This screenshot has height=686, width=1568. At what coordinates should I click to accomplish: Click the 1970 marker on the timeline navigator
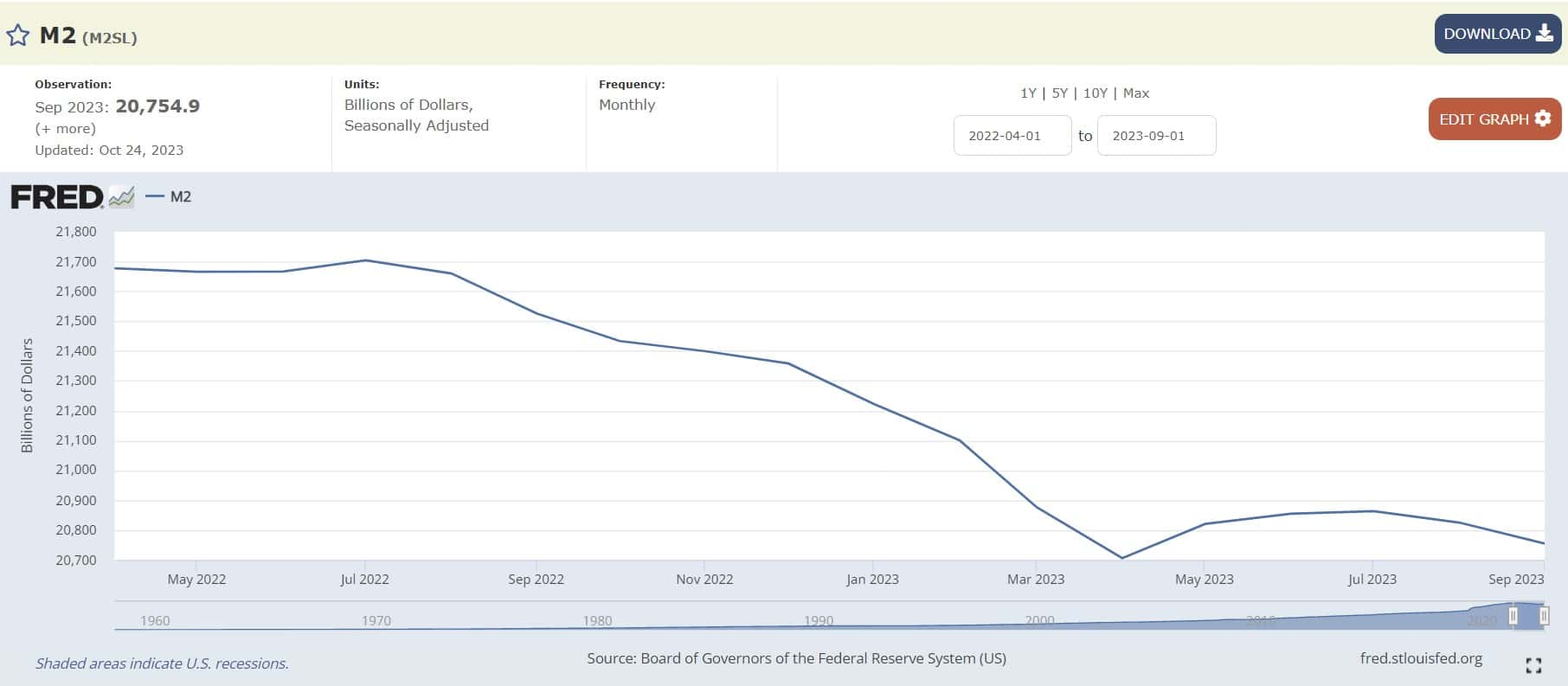[x=376, y=621]
